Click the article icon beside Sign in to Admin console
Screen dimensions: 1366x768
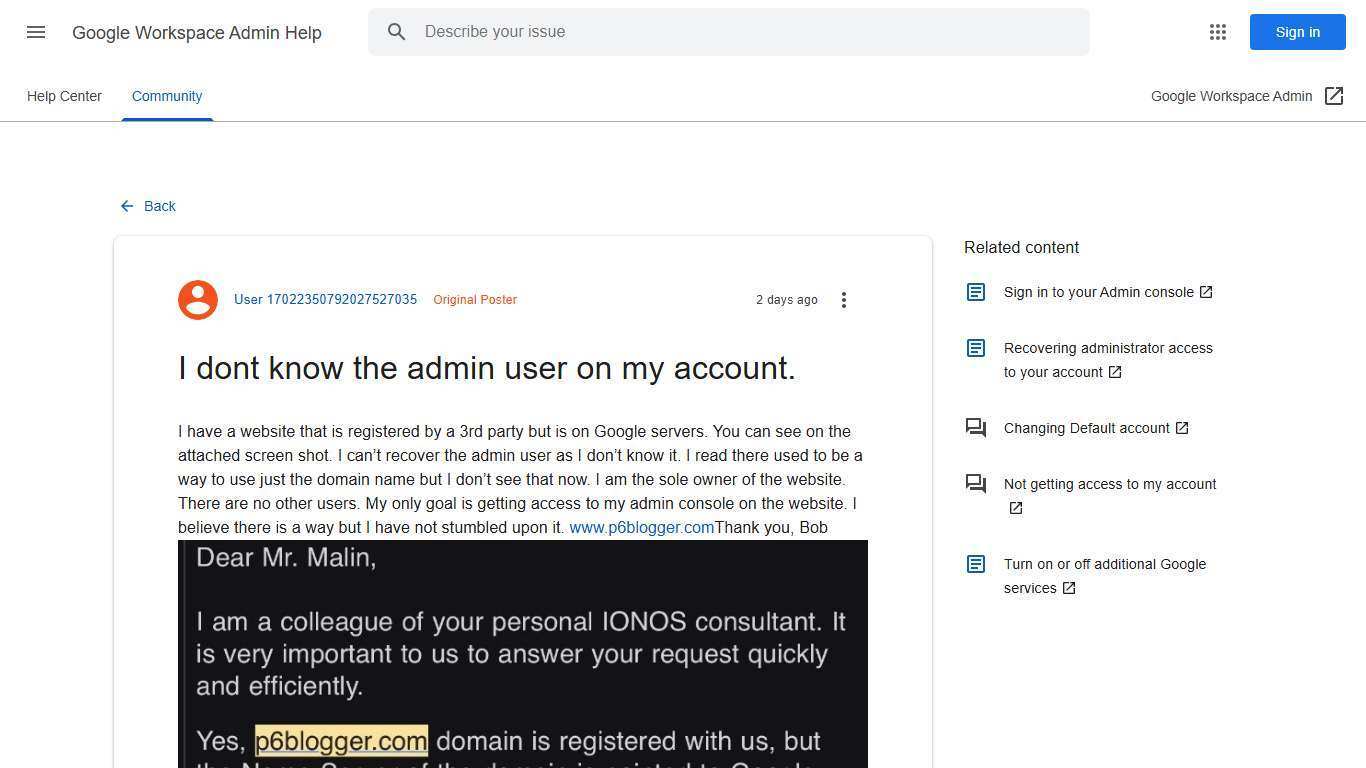tap(975, 292)
